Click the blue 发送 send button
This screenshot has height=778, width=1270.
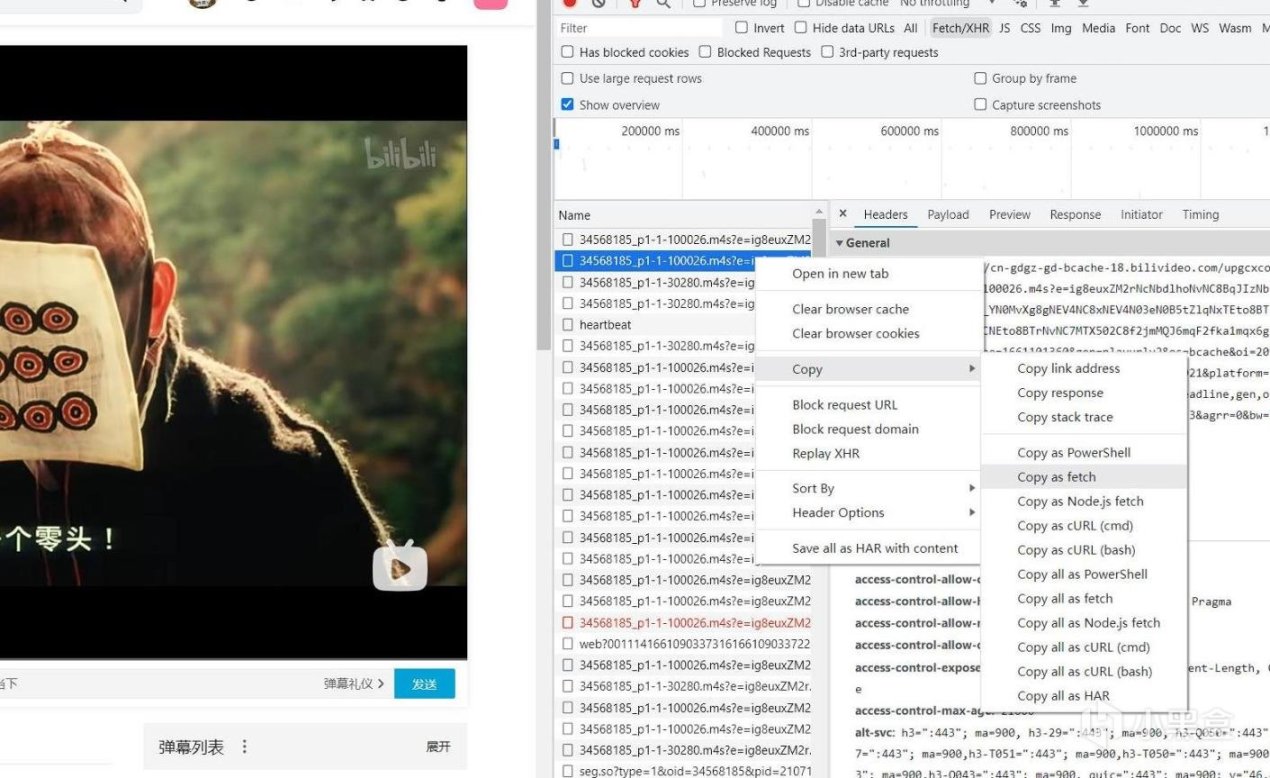pos(424,684)
